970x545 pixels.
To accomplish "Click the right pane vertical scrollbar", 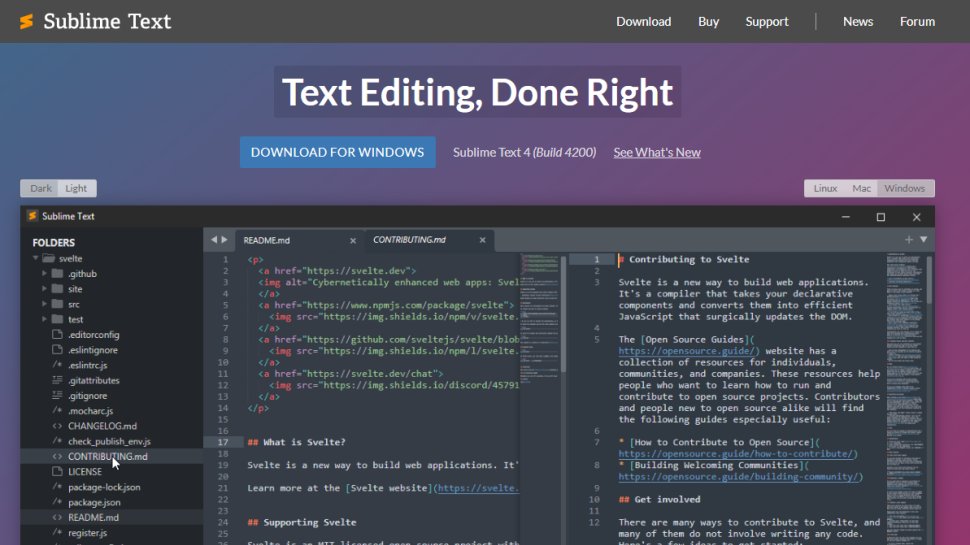I will coord(929,280).
